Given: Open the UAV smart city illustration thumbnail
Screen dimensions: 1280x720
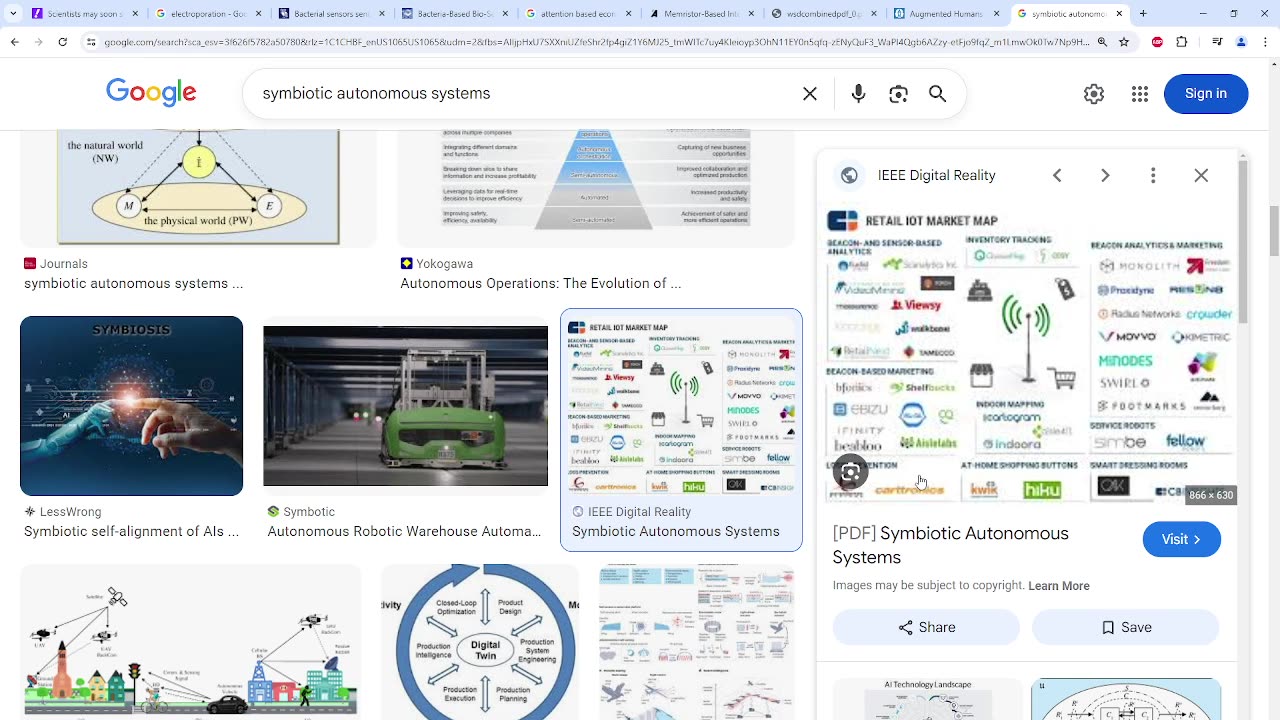Looking at the screenshot, I should click(191, 642).
